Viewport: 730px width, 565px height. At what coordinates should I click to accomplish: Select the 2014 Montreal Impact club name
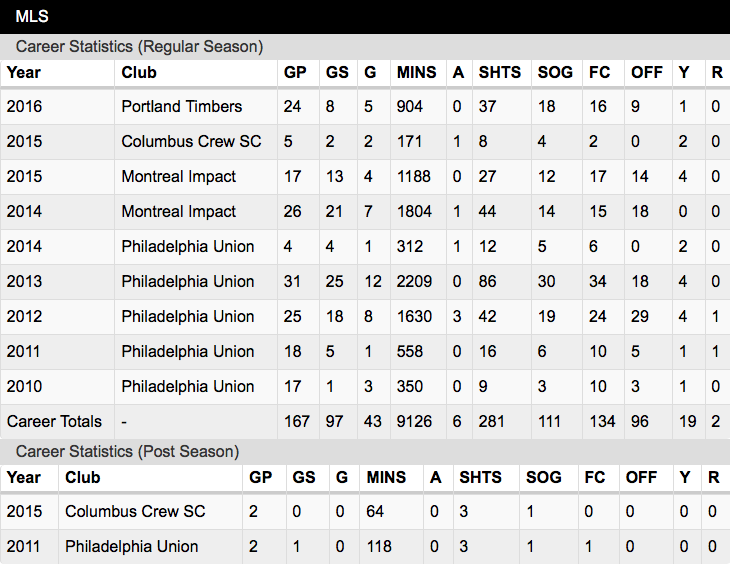(179, 212)
